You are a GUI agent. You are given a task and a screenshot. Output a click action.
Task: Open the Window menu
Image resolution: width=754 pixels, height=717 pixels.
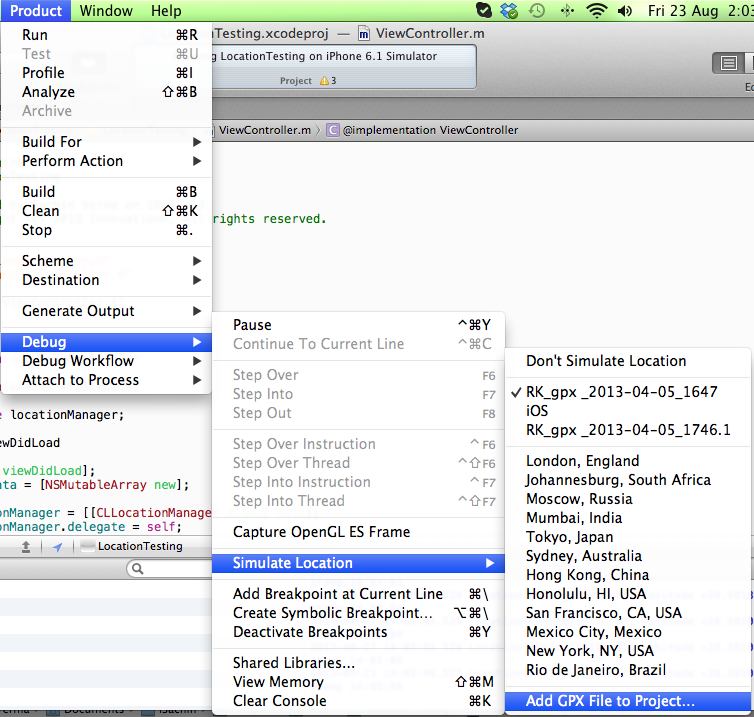click(106, 11)
